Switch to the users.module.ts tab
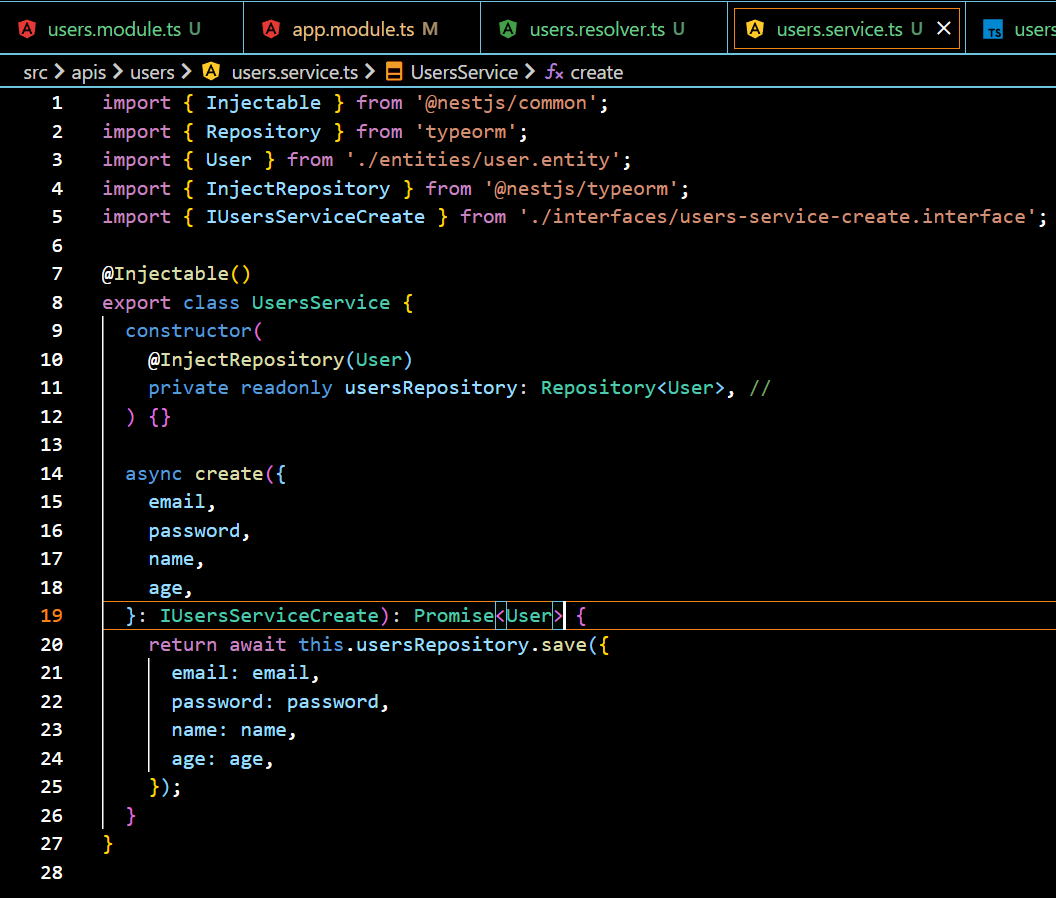The image size is (1056, 898). tap(121, 29)
